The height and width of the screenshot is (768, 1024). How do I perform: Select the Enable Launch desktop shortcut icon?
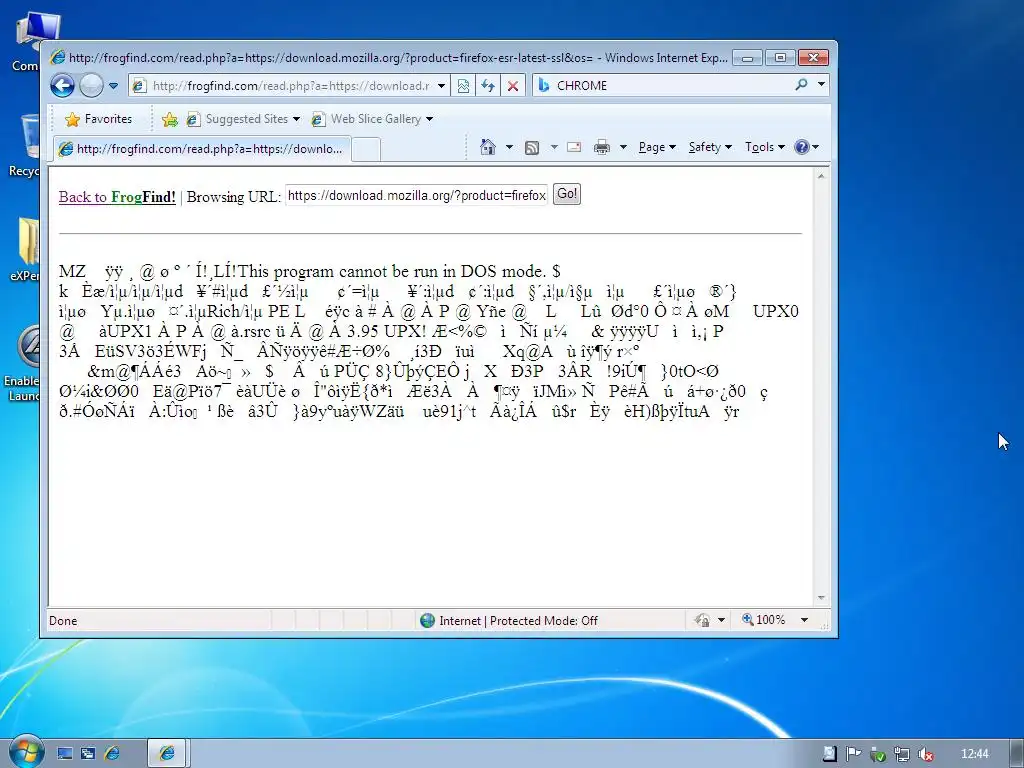(24, 364)
